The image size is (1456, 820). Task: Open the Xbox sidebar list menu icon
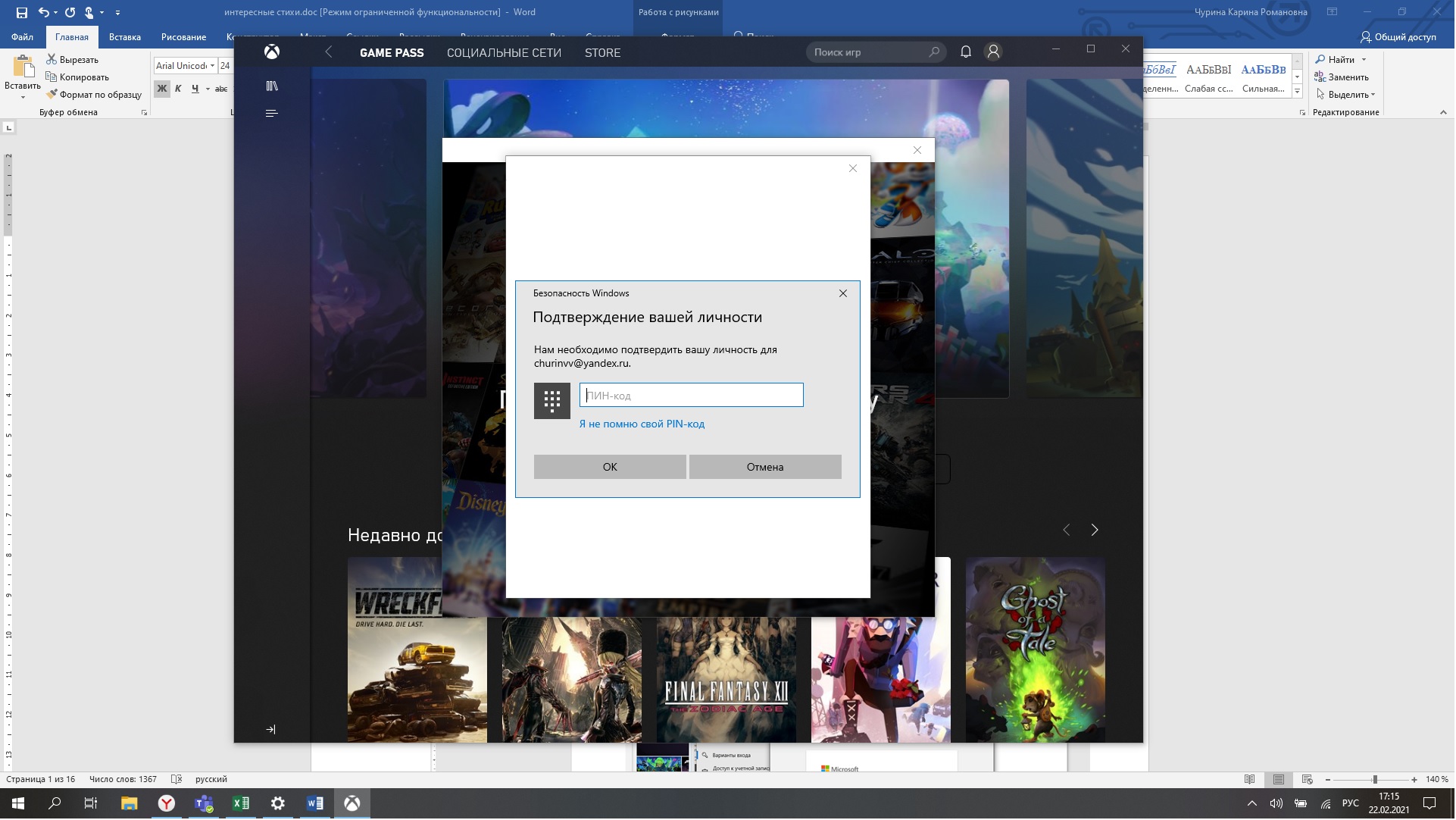[x=272, y=114]
